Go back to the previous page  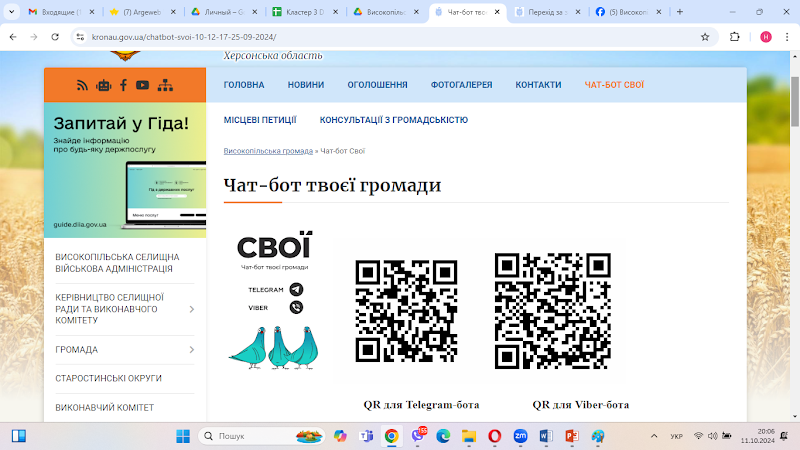(x=13, y=37)
